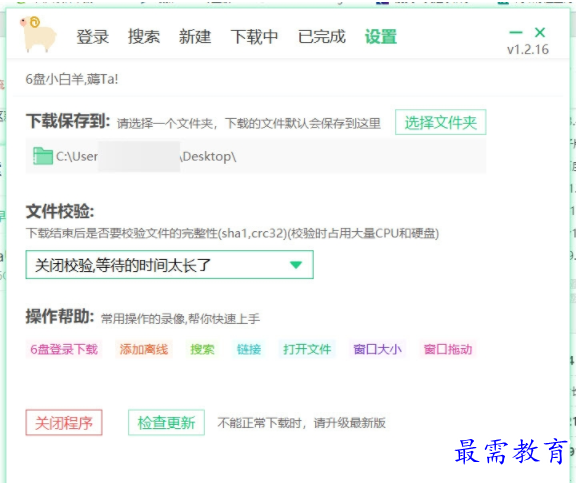Open the 打开文件 help link
The image size is (576, 483).
[307, 349]
